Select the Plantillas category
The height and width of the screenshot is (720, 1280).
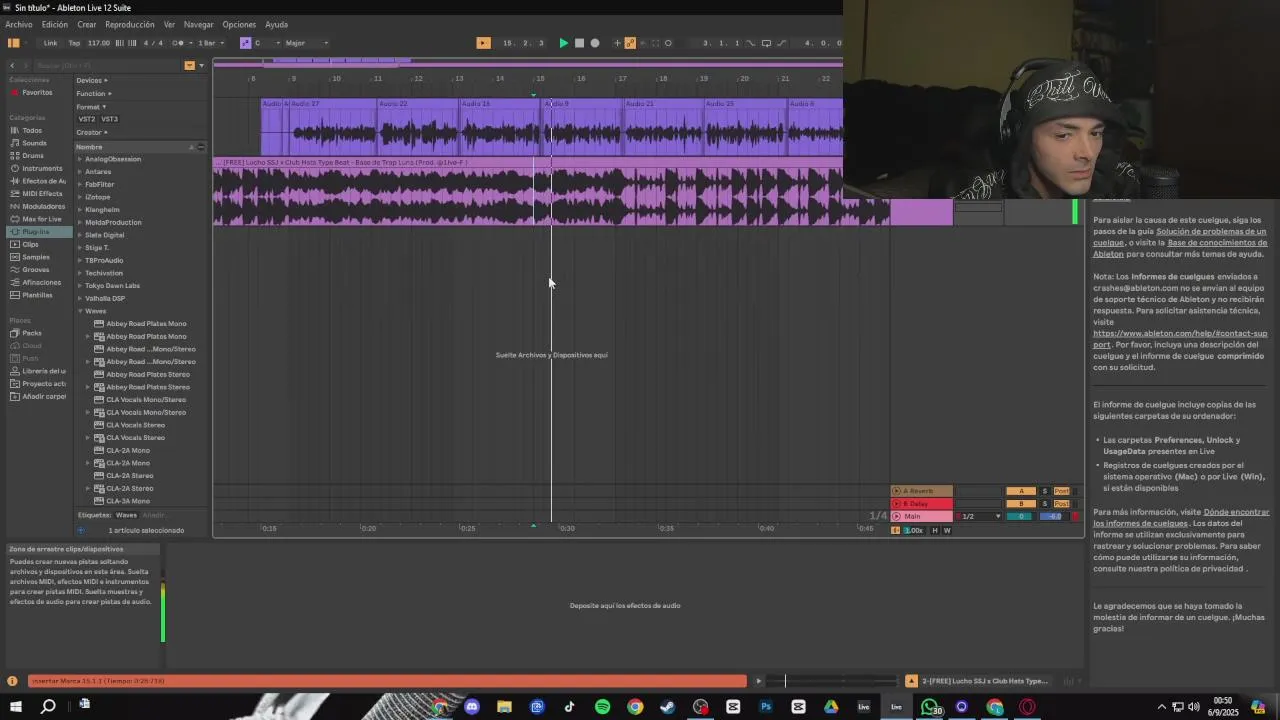37,295
